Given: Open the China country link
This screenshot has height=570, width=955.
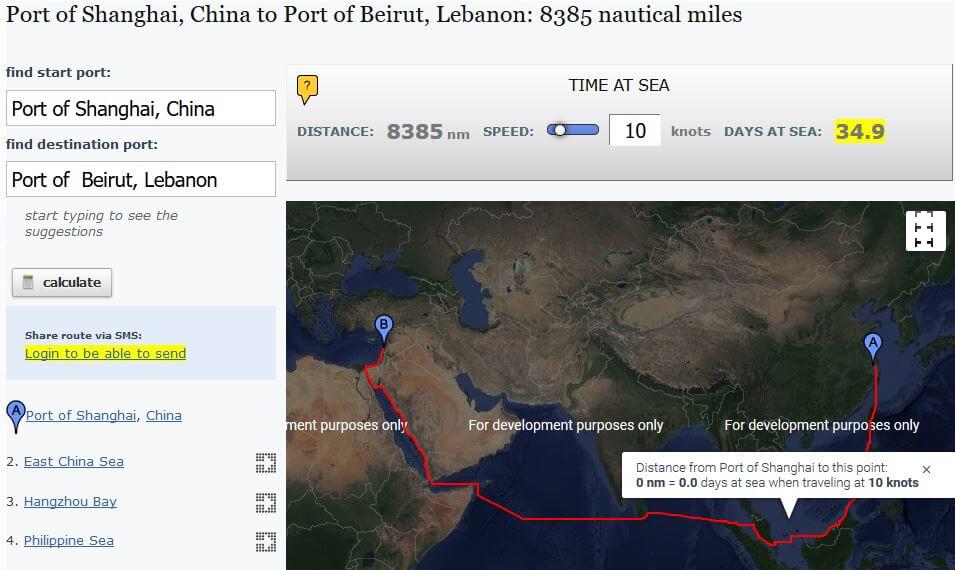Looking at the screenshot, I should (x=164, y=415).
